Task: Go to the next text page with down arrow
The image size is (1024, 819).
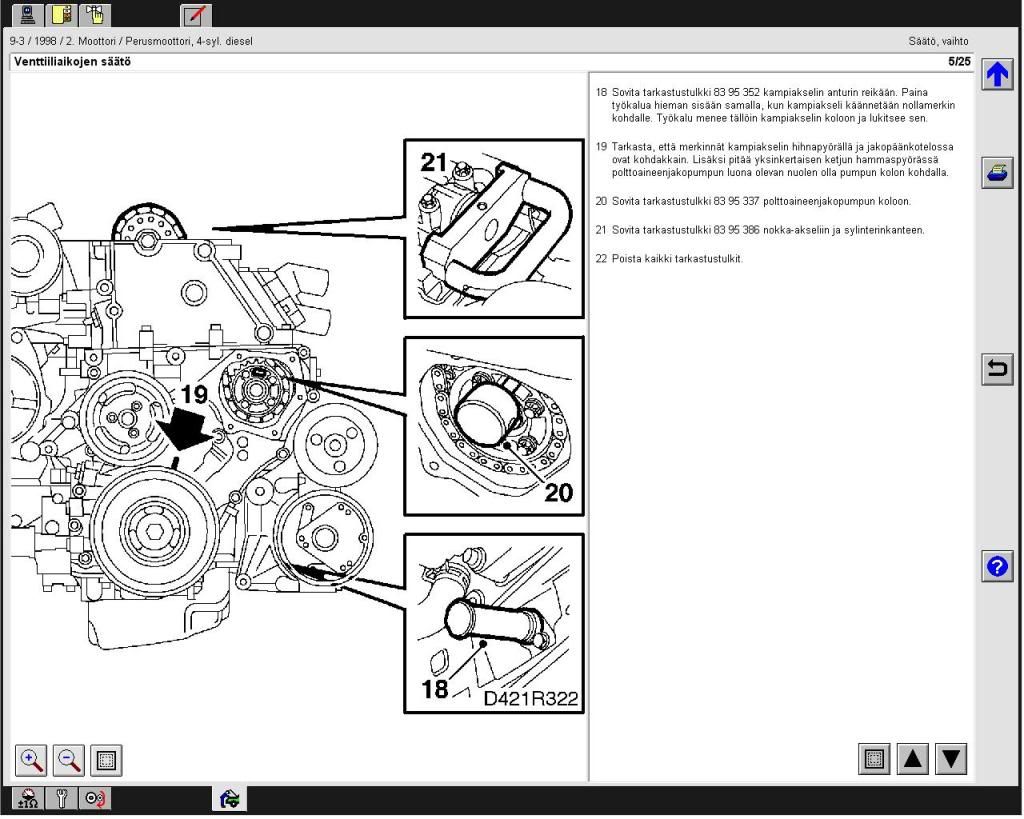Action: click(x=951, y=760)
